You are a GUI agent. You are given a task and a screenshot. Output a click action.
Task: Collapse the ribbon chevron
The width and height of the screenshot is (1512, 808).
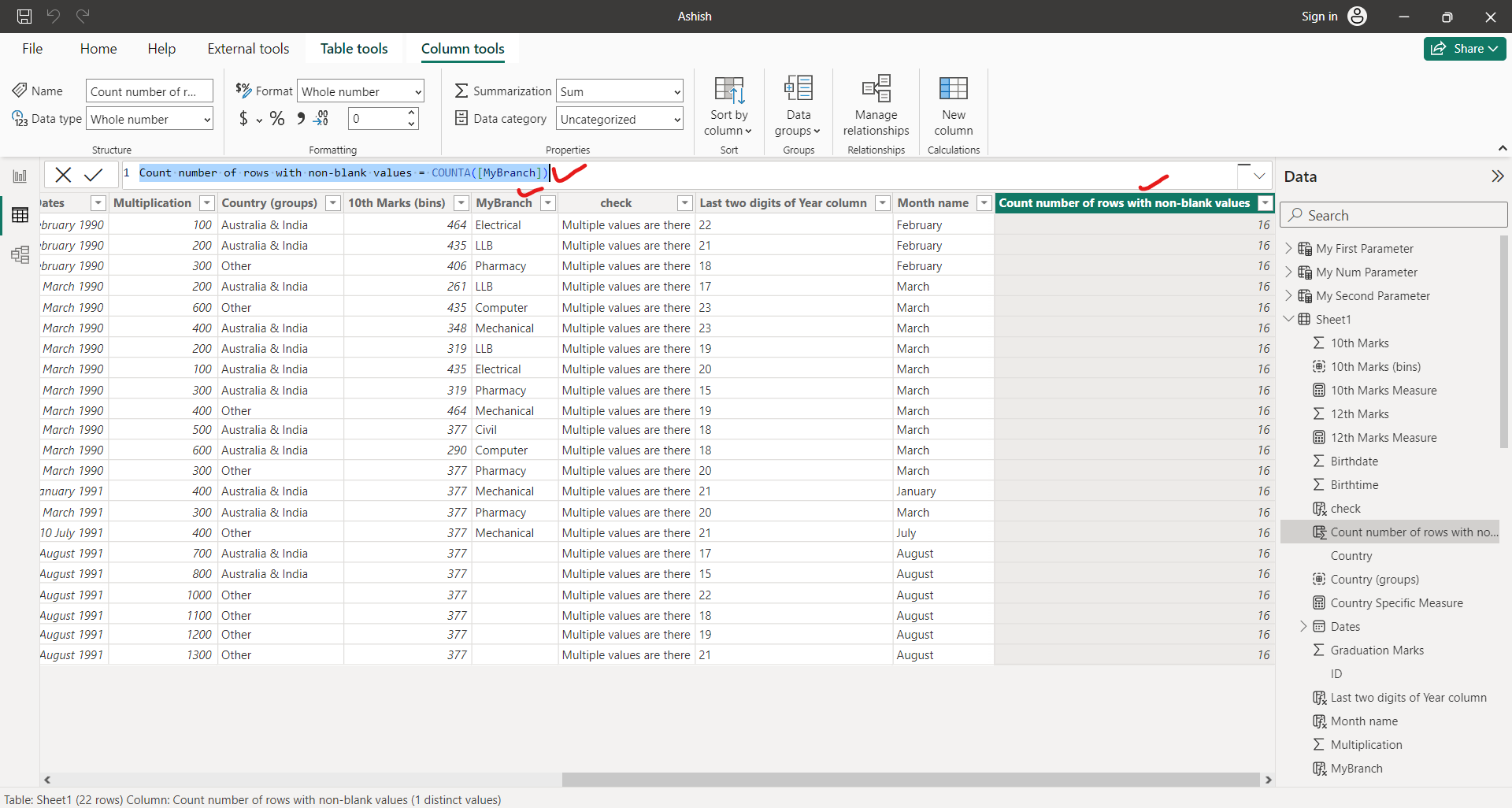[1502, 148]
